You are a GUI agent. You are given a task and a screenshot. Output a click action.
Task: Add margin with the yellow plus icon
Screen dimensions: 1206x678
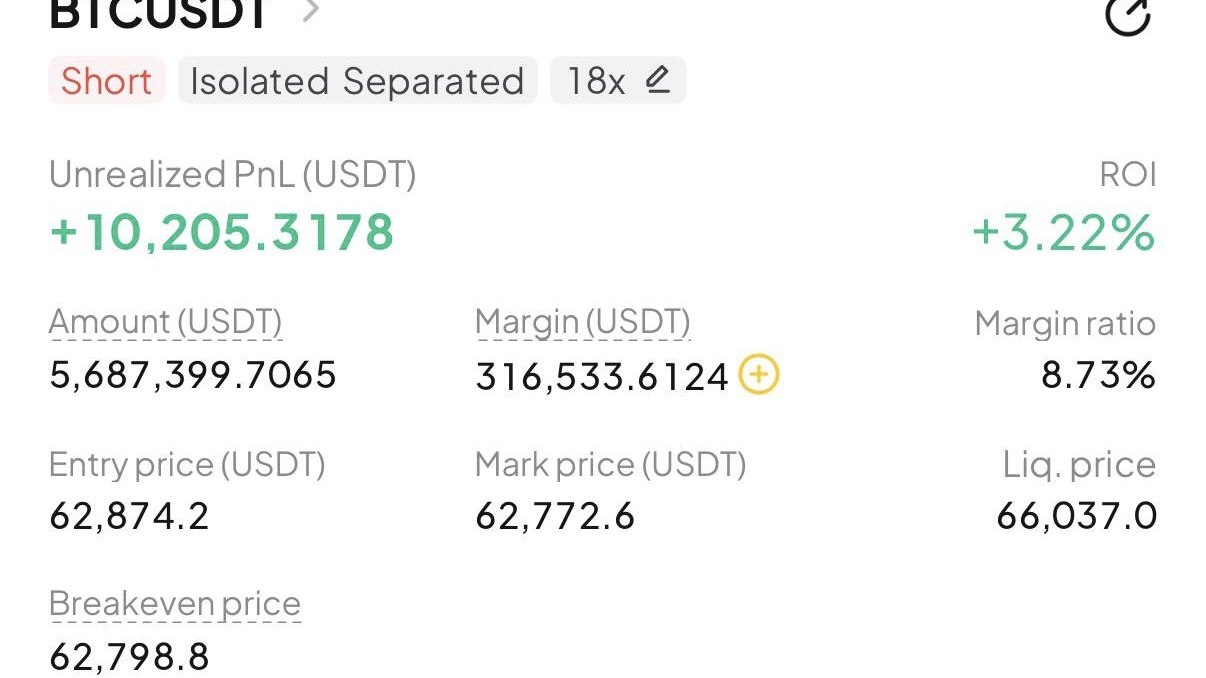tap(759, 376)
